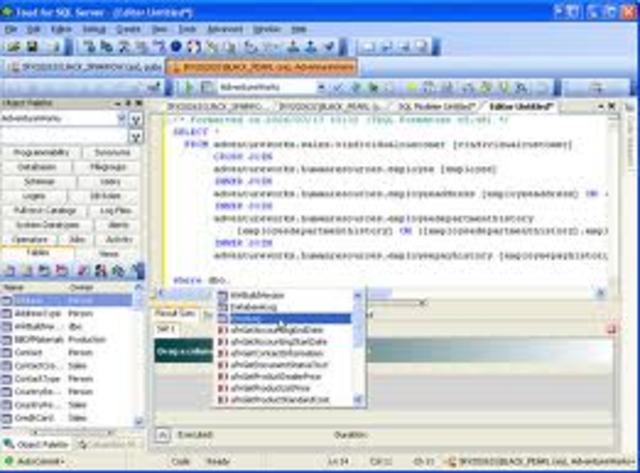Choose DatabaseLog in the autocomplete list

point(283,306)
